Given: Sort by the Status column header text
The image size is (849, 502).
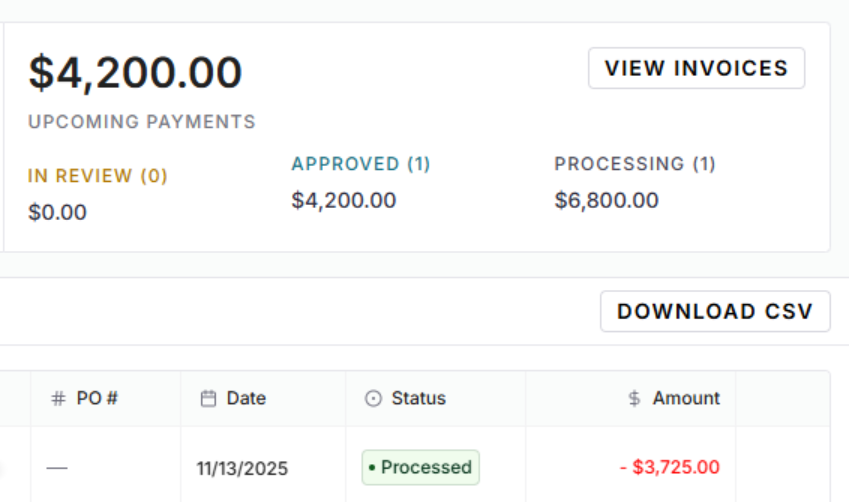Looking at the screenshot, I should (x=418, y=398).
